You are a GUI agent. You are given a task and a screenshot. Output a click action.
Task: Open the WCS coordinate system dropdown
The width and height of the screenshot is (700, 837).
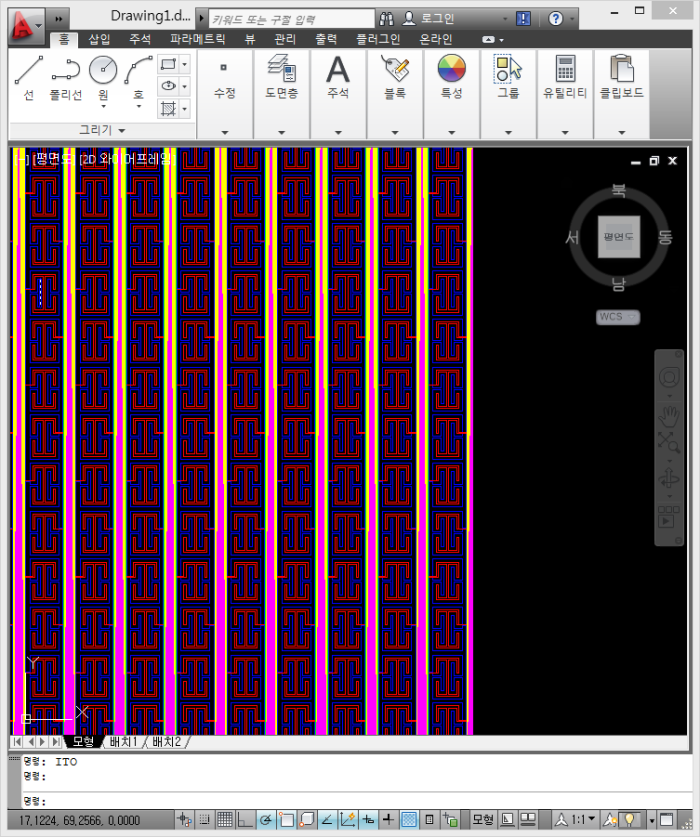click(618, 317)
